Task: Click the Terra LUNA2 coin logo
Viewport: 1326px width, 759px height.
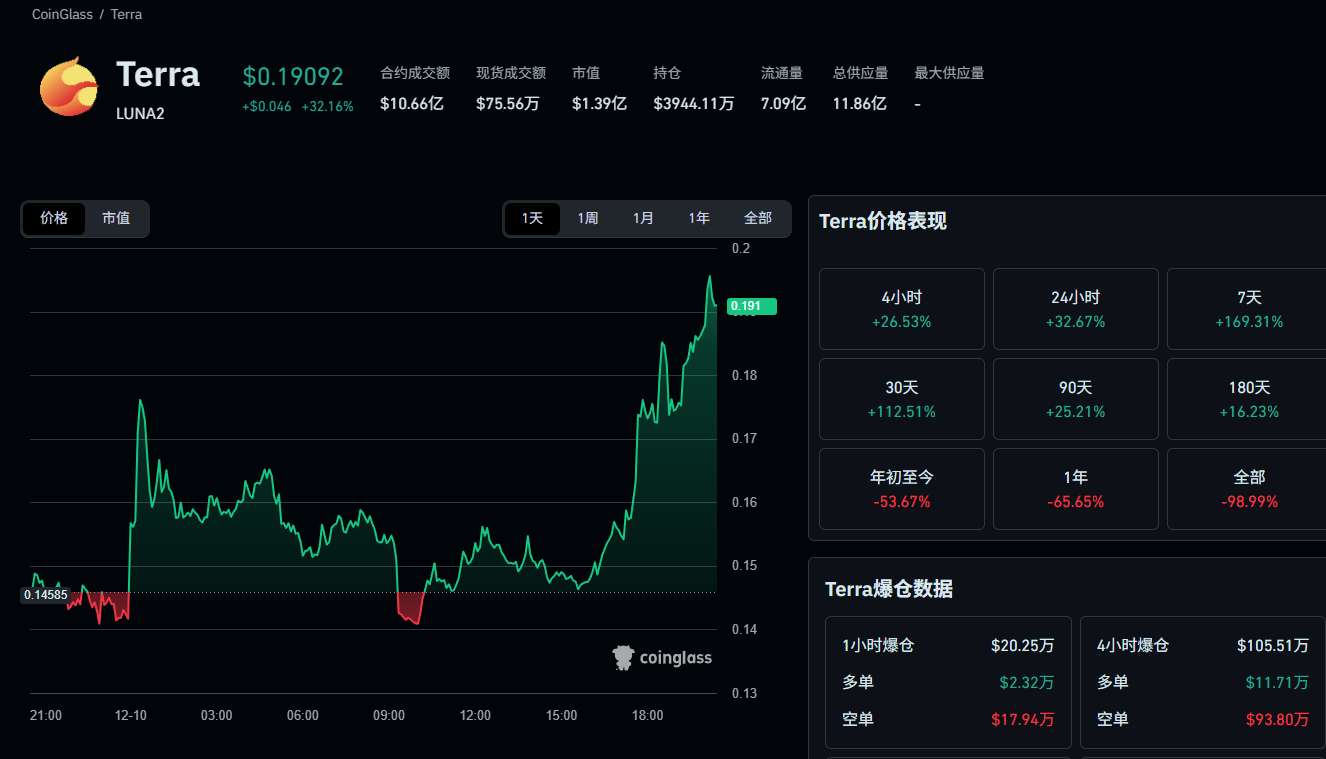Action: click(68, 87)
